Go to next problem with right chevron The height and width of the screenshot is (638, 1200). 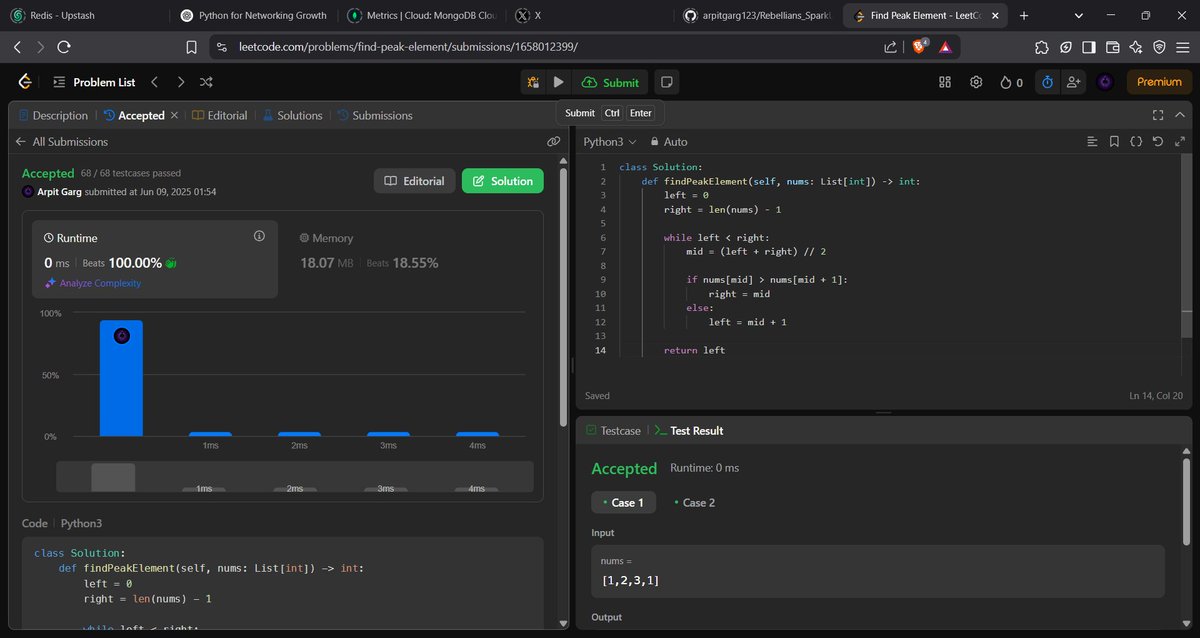click(x=180, y=82)
